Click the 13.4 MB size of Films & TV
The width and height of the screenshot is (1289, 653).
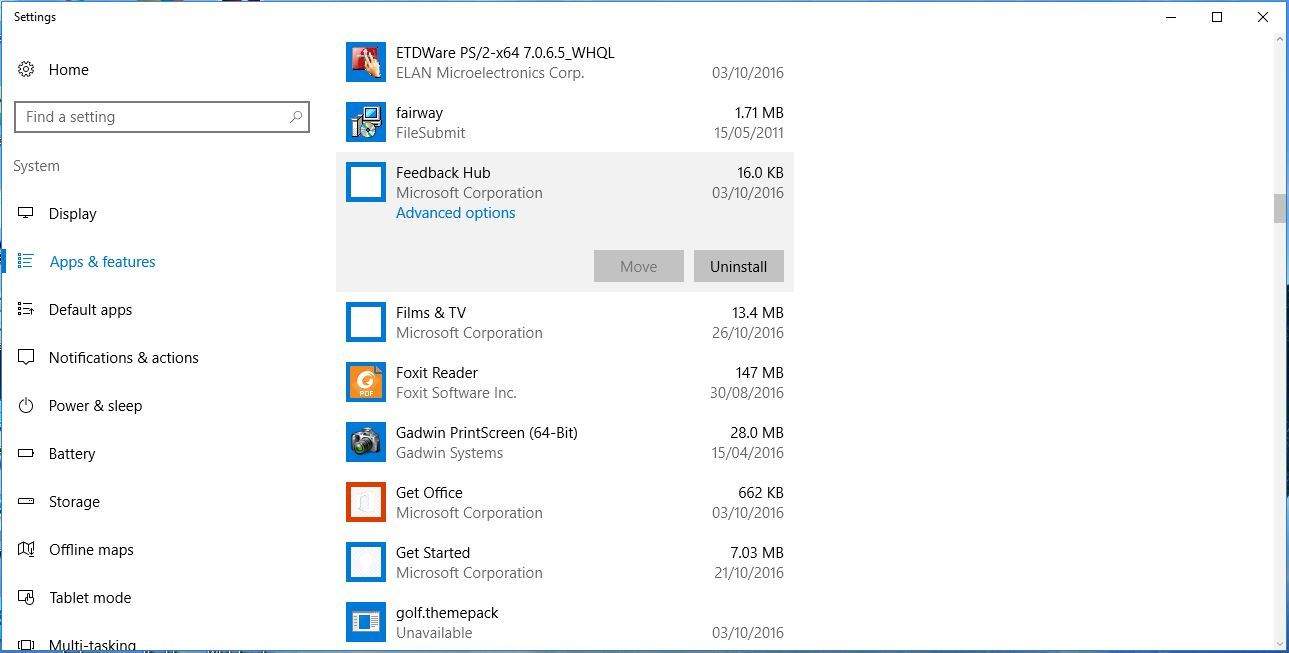pyautogui.click(x=758, y=312)
